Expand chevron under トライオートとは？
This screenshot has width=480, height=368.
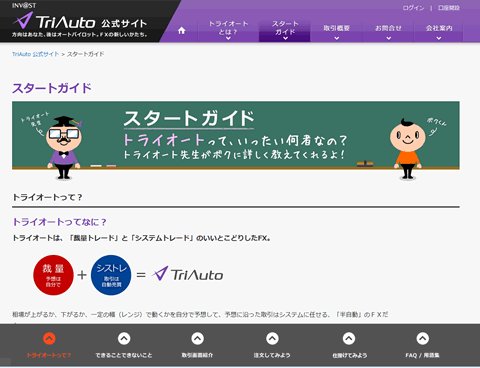coord(228,38)
